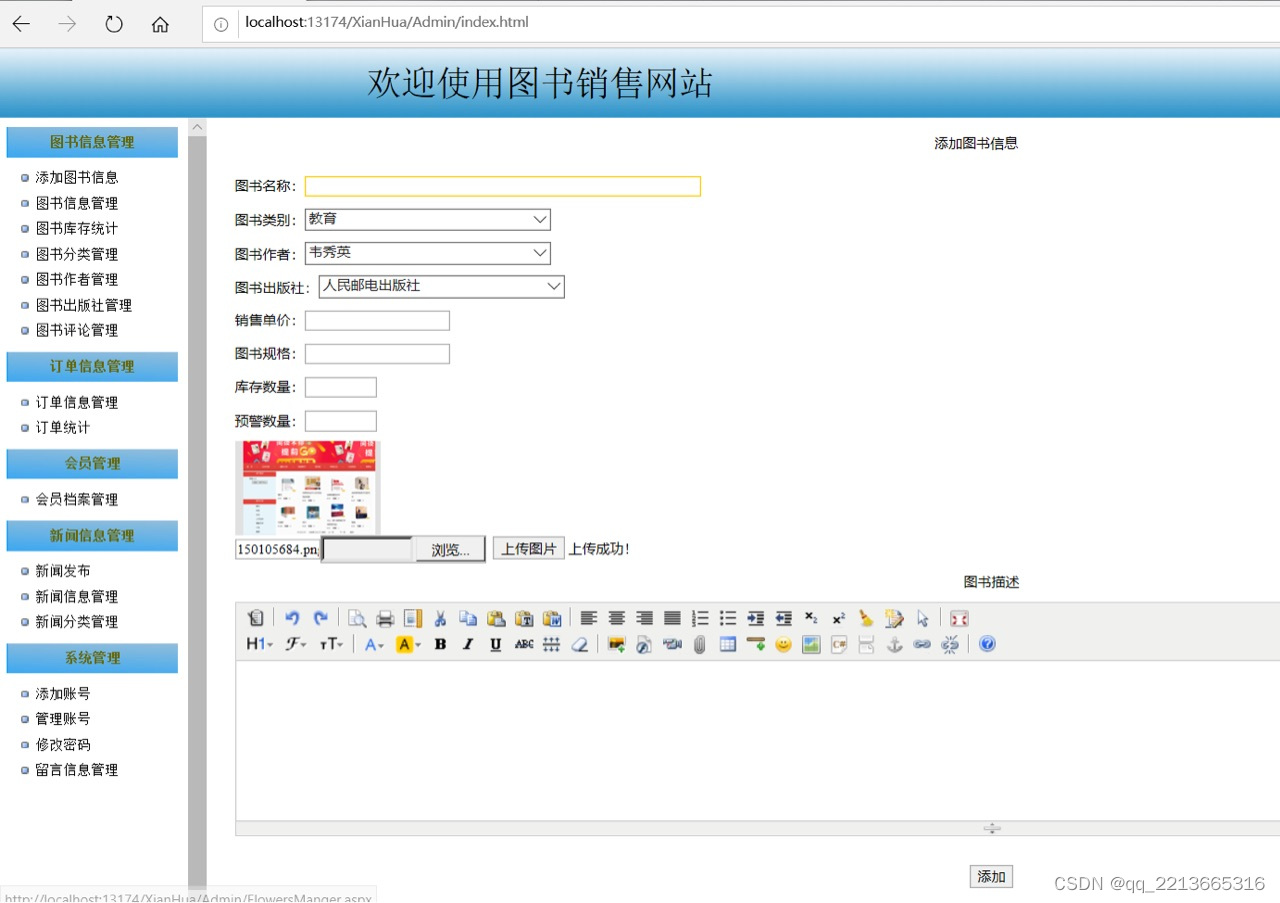Undo the last editor action
Screen dimensions: 1280x903
(x=293, y=618)
